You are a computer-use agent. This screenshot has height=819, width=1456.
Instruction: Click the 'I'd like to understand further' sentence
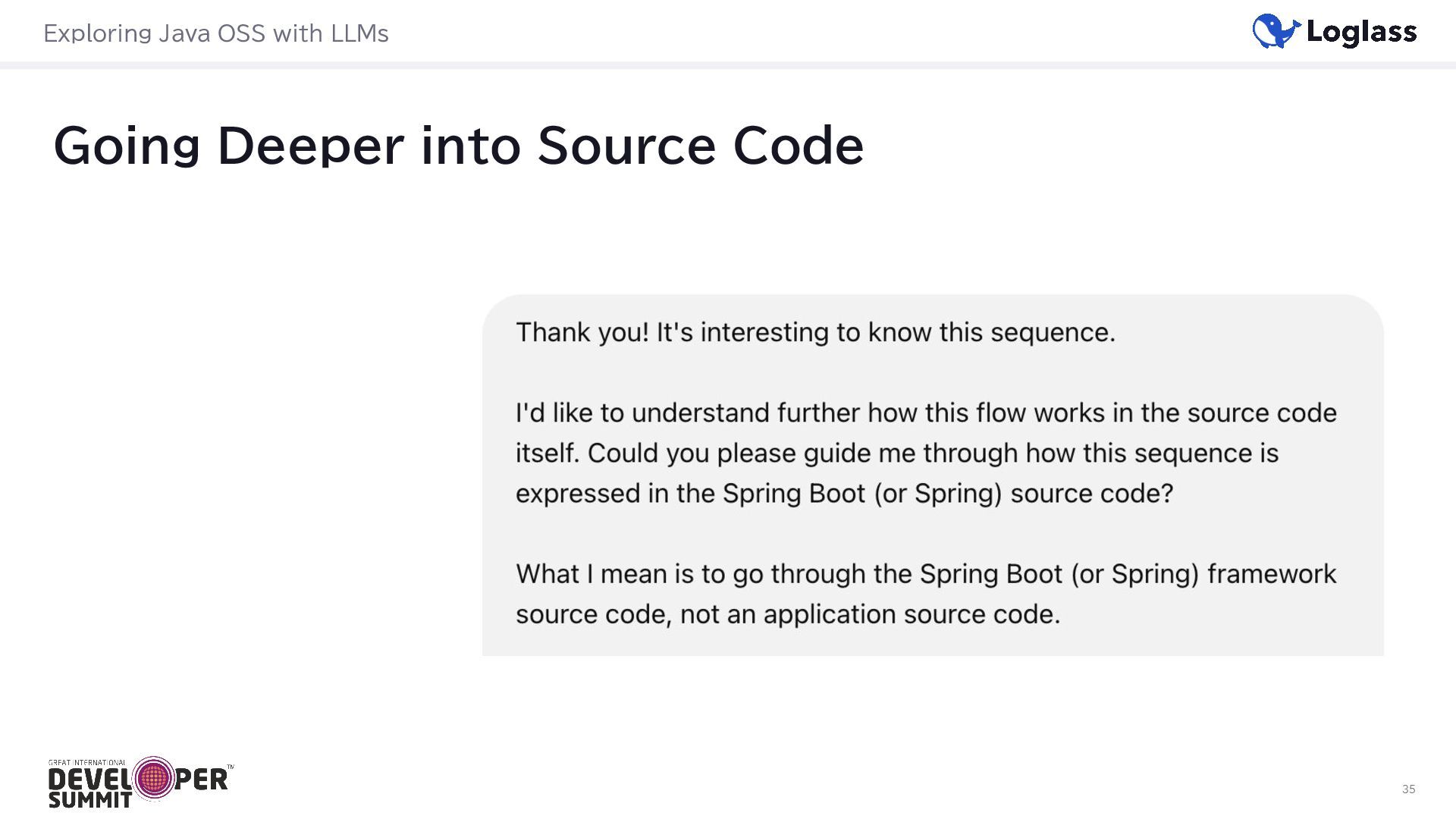click(925, 413)
